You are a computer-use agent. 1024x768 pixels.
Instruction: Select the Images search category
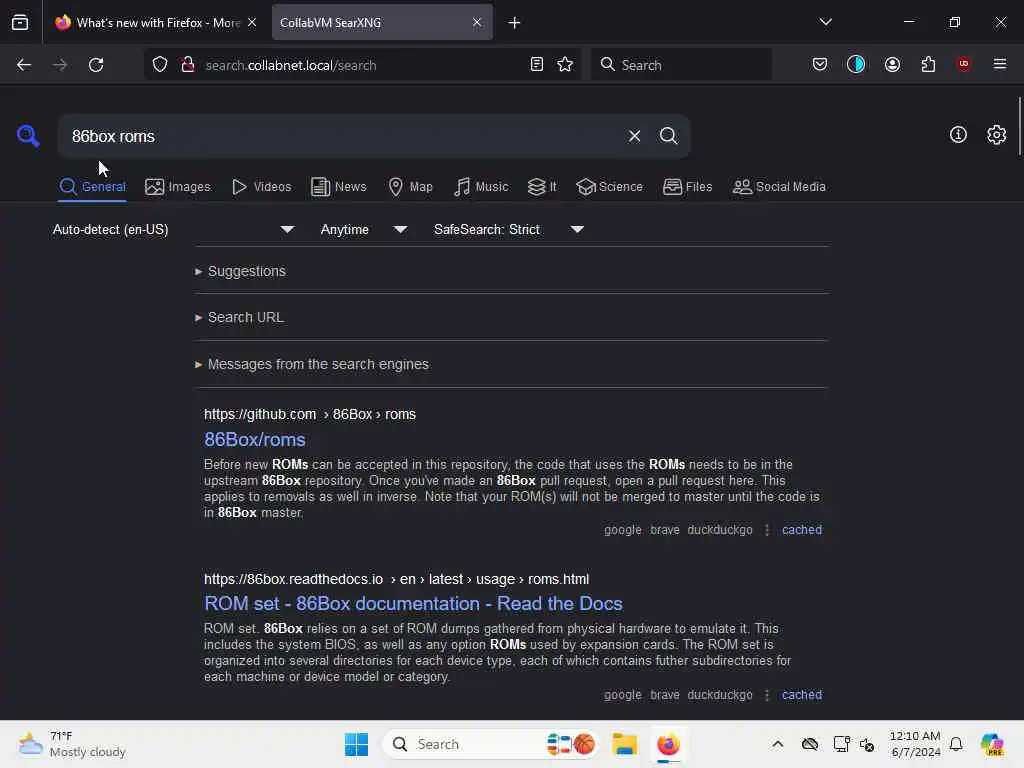(x=178, y=187)
